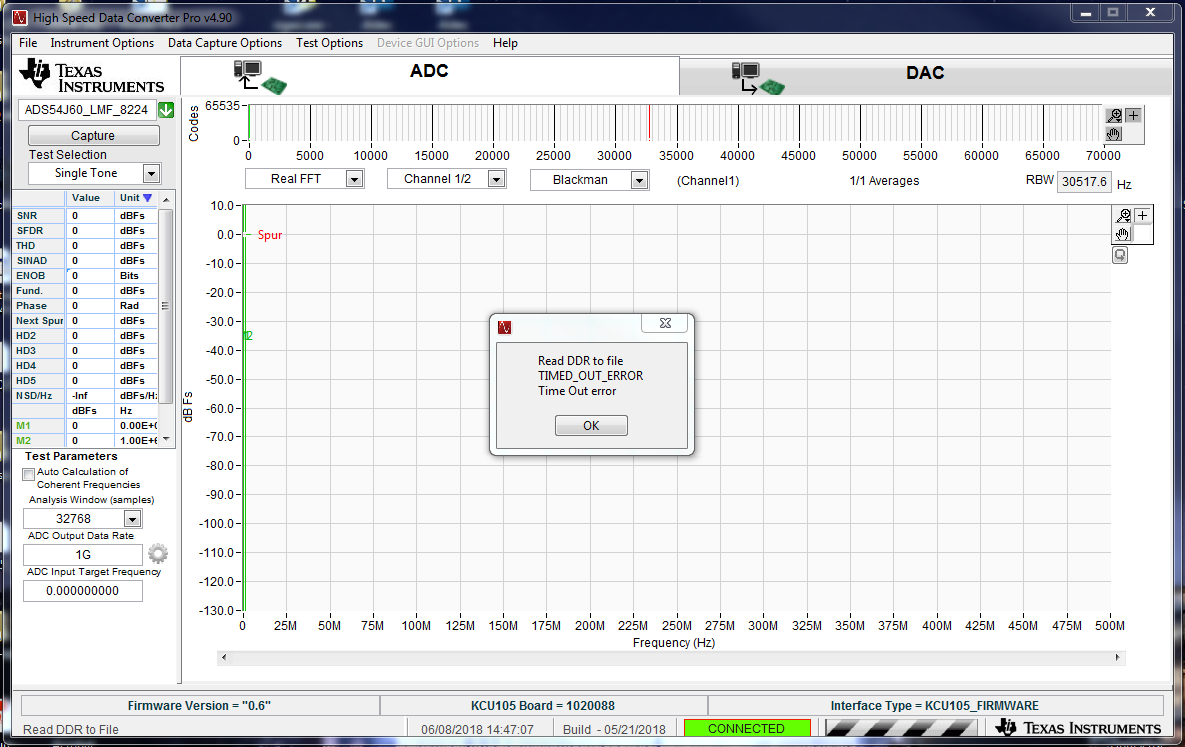The width and height of the screenshot is (1185, 747).
Task: Select the SFDR row in the measurements table
Action: (x=85, y=231)
